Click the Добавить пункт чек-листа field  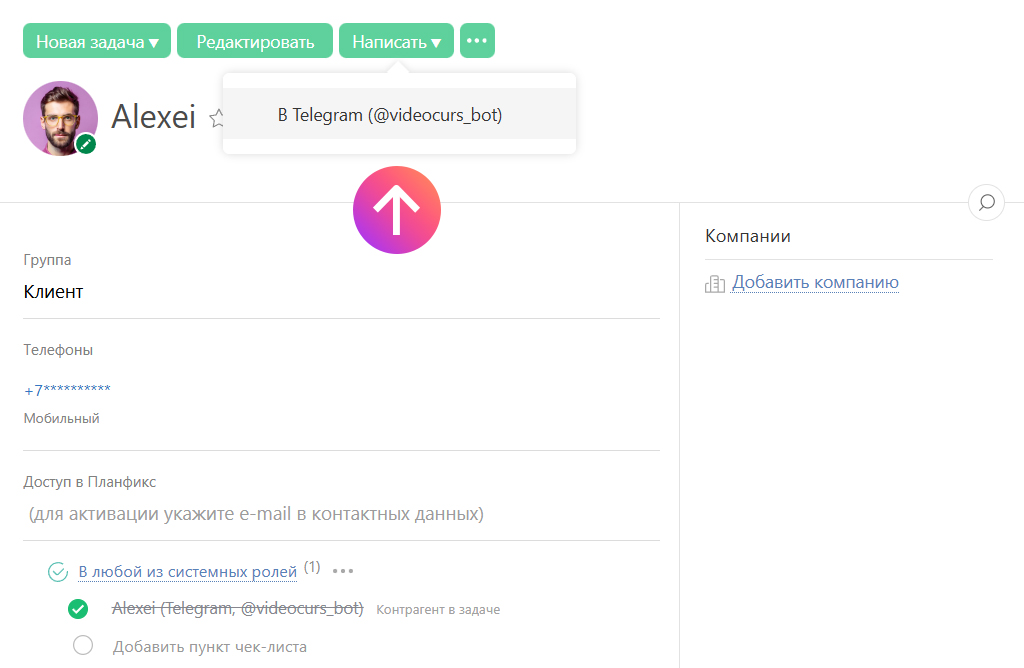point(209,646)
